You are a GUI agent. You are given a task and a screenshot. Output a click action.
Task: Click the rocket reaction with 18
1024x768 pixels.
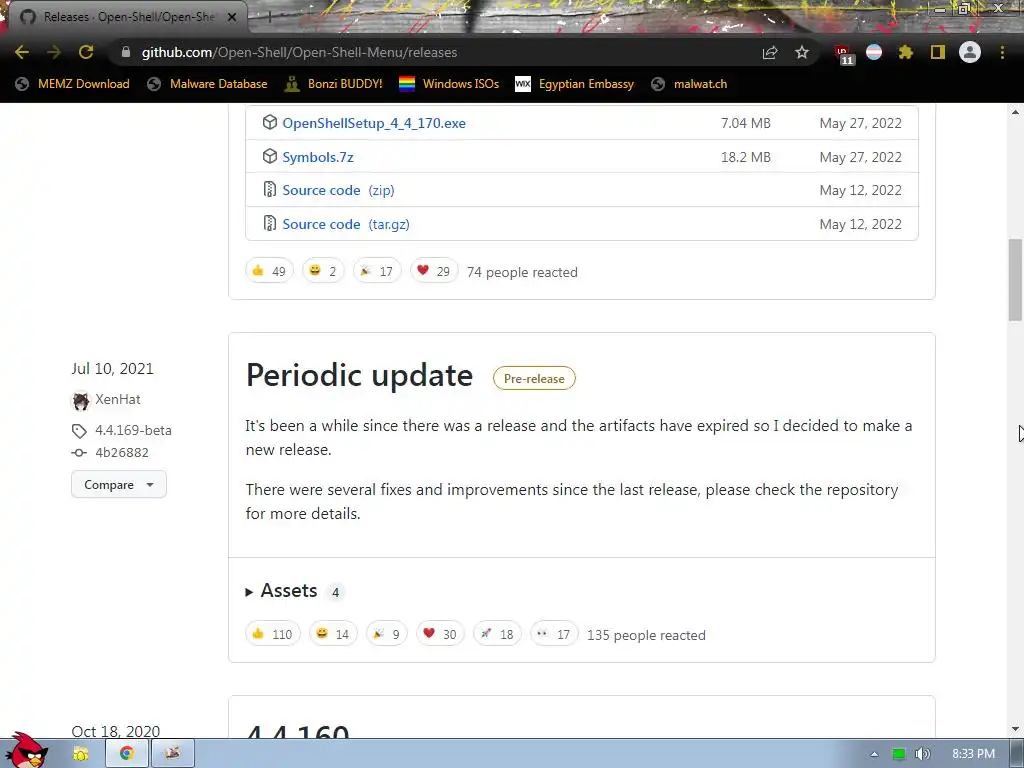click(497, 634)
